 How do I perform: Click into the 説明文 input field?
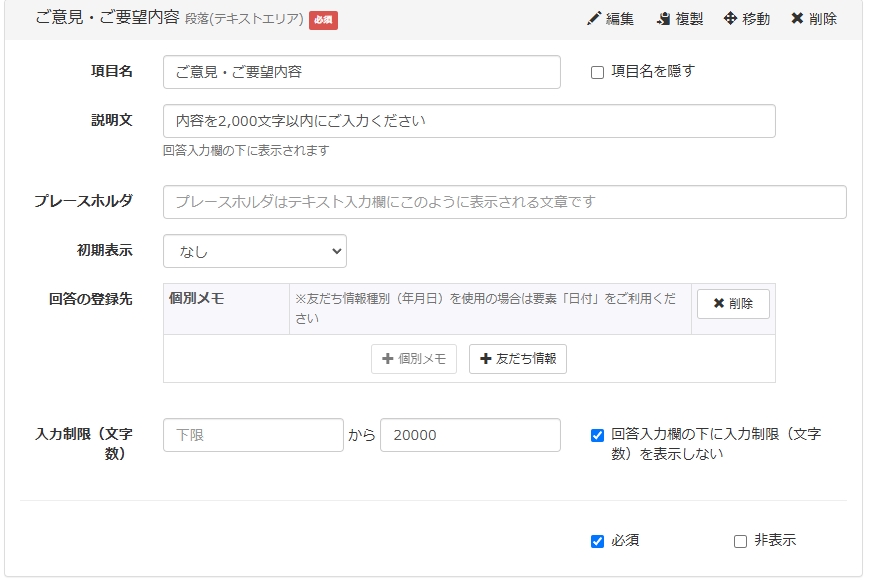pyautogui.click(x=468, y=121)
